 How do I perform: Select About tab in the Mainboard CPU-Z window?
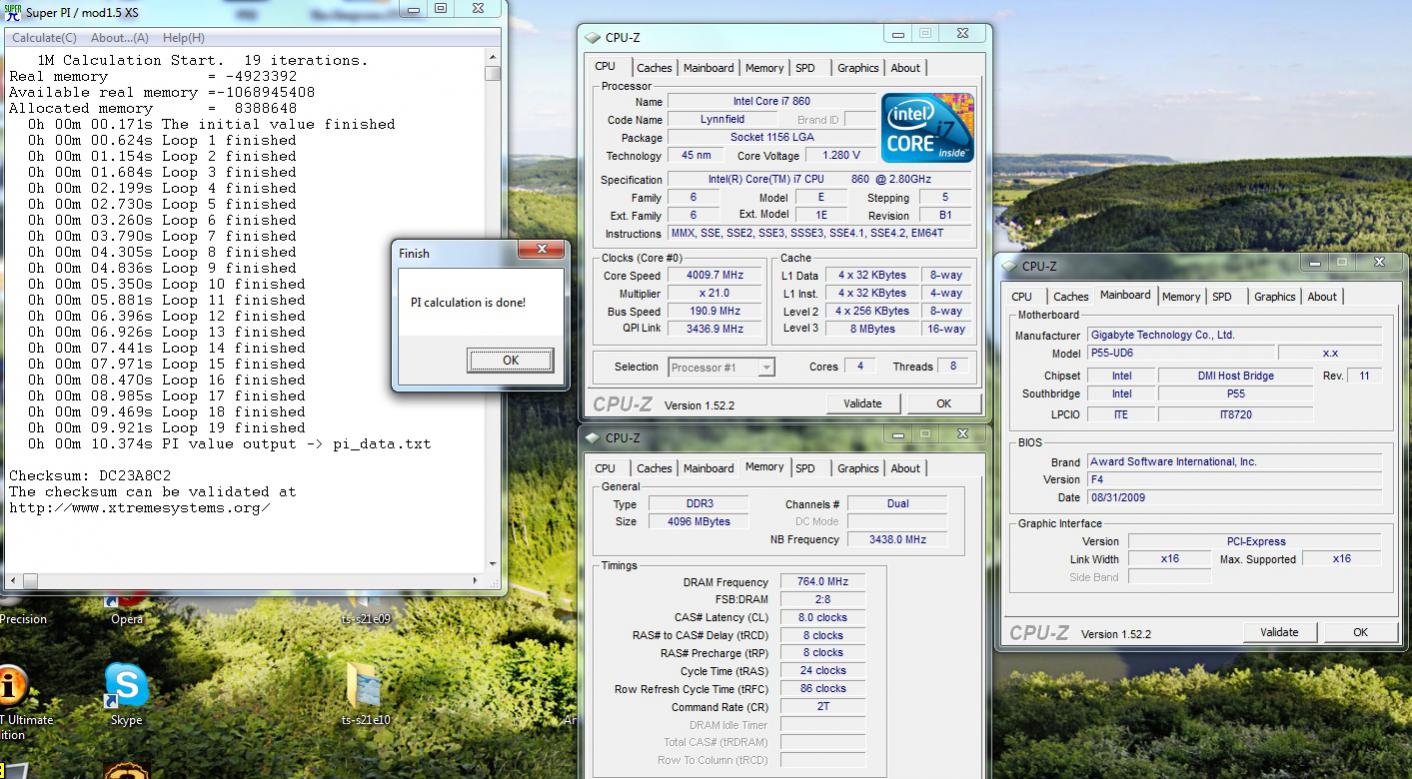(x=1322, y=297)
